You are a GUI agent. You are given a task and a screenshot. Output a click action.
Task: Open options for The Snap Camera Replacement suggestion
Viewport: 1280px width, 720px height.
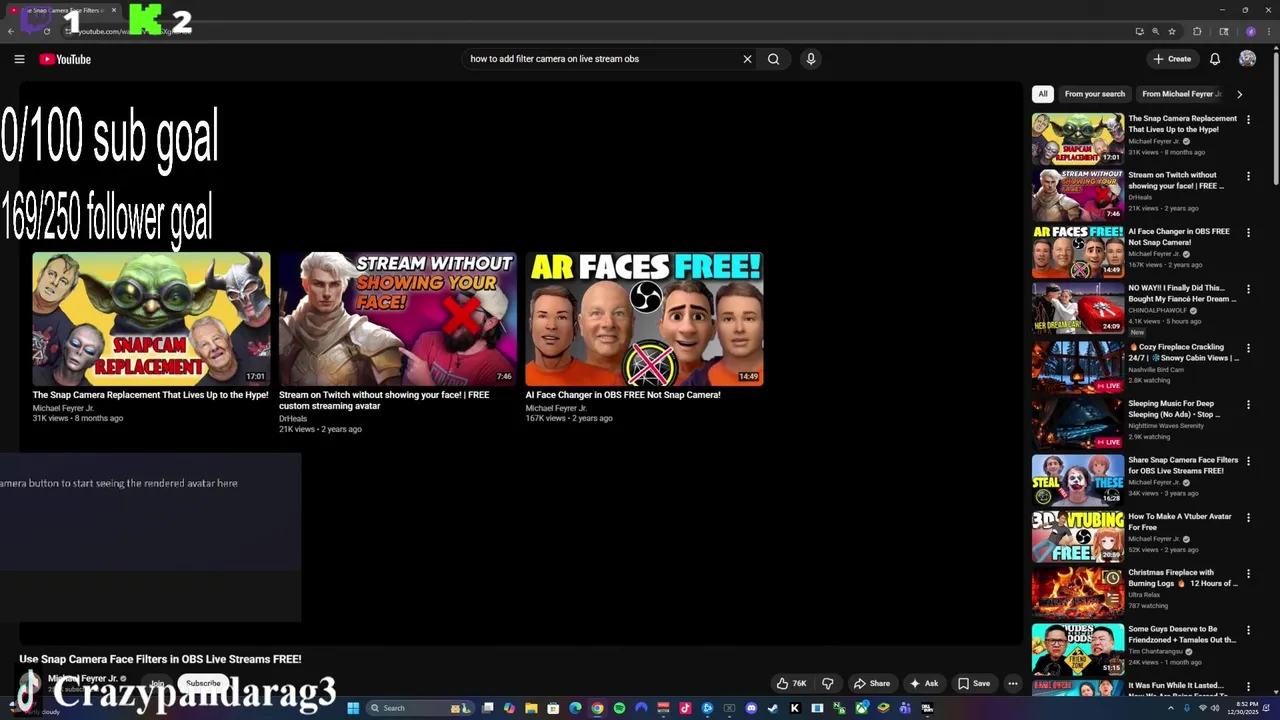coord(1248,119)
